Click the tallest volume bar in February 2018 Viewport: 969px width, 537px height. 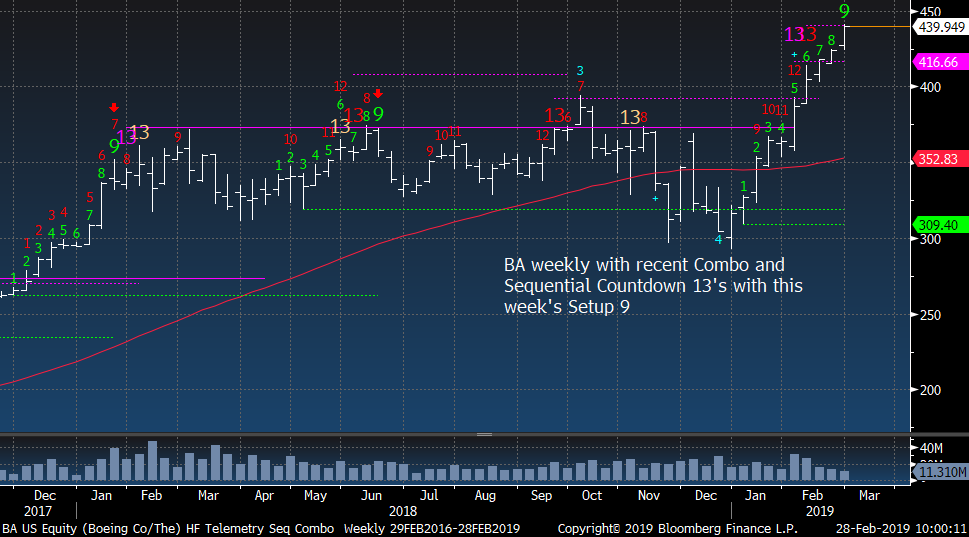[x=152, y=460]
